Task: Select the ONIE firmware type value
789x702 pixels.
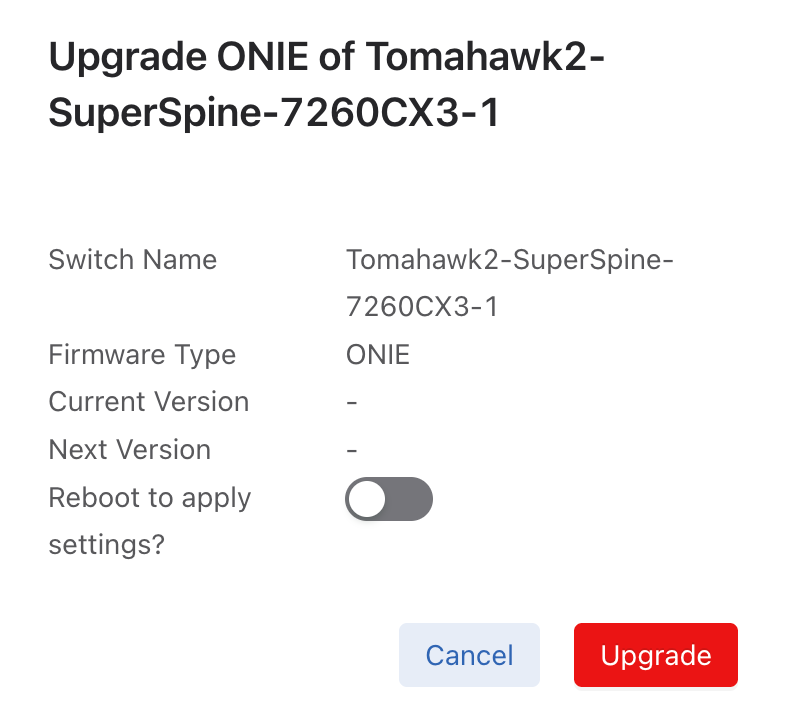Action: coord(378,354)
